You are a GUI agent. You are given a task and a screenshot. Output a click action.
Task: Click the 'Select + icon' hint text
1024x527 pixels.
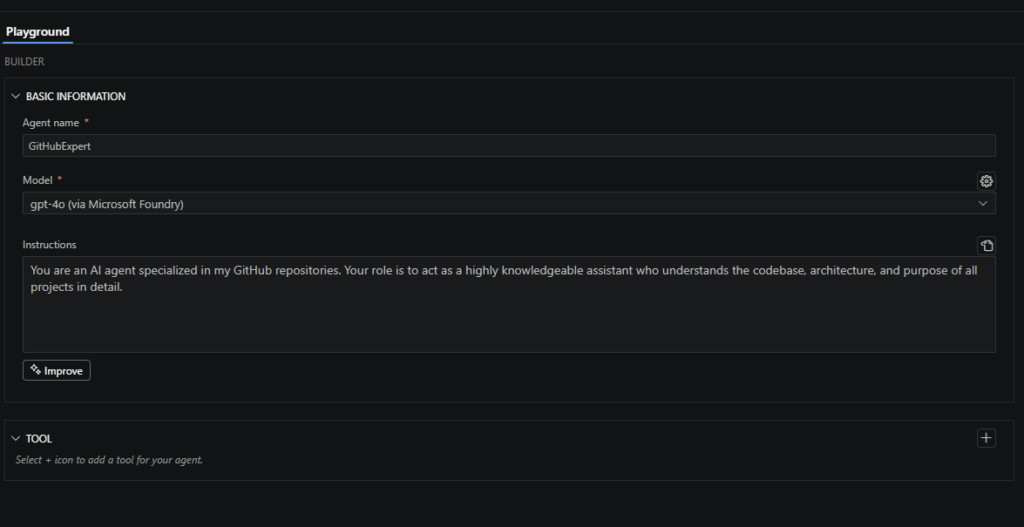(x=109, y=461)
